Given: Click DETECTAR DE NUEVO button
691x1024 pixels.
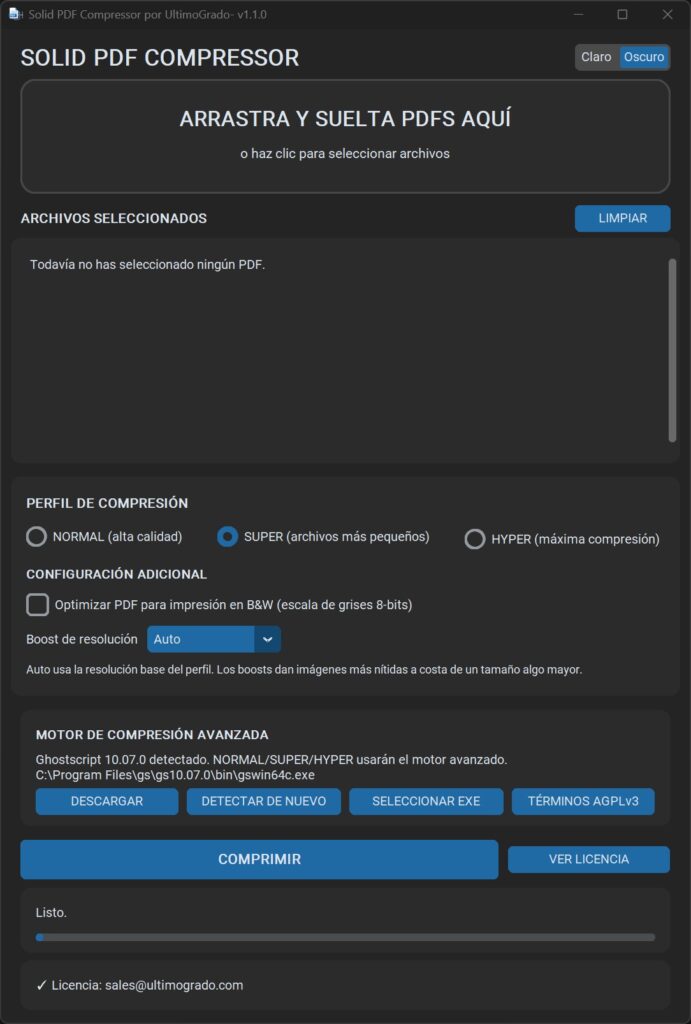Looking at the screenshot, I should pyautogui.click(x=264, y=801).
